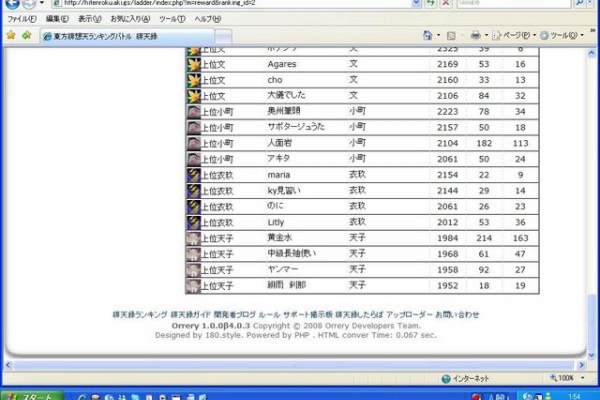Screen dimensions: 600x400
Task: Click the horizontal scrollbar right arrow
Action: (582, 365)
